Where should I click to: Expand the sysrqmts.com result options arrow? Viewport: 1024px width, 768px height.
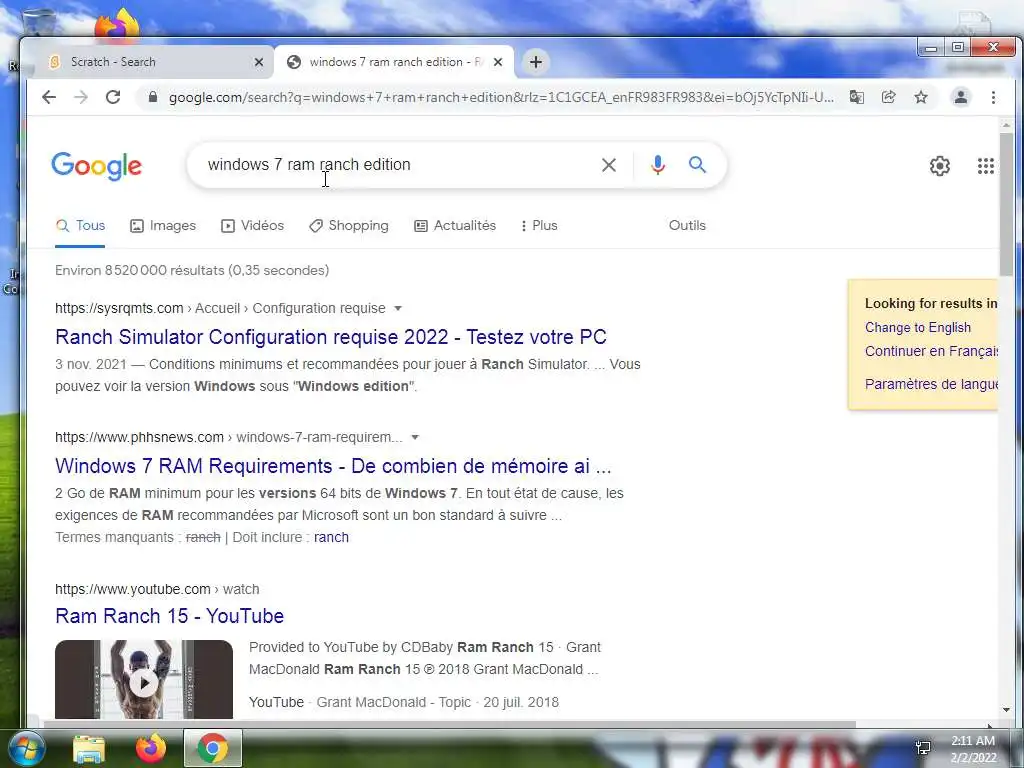tap(398, 308)
